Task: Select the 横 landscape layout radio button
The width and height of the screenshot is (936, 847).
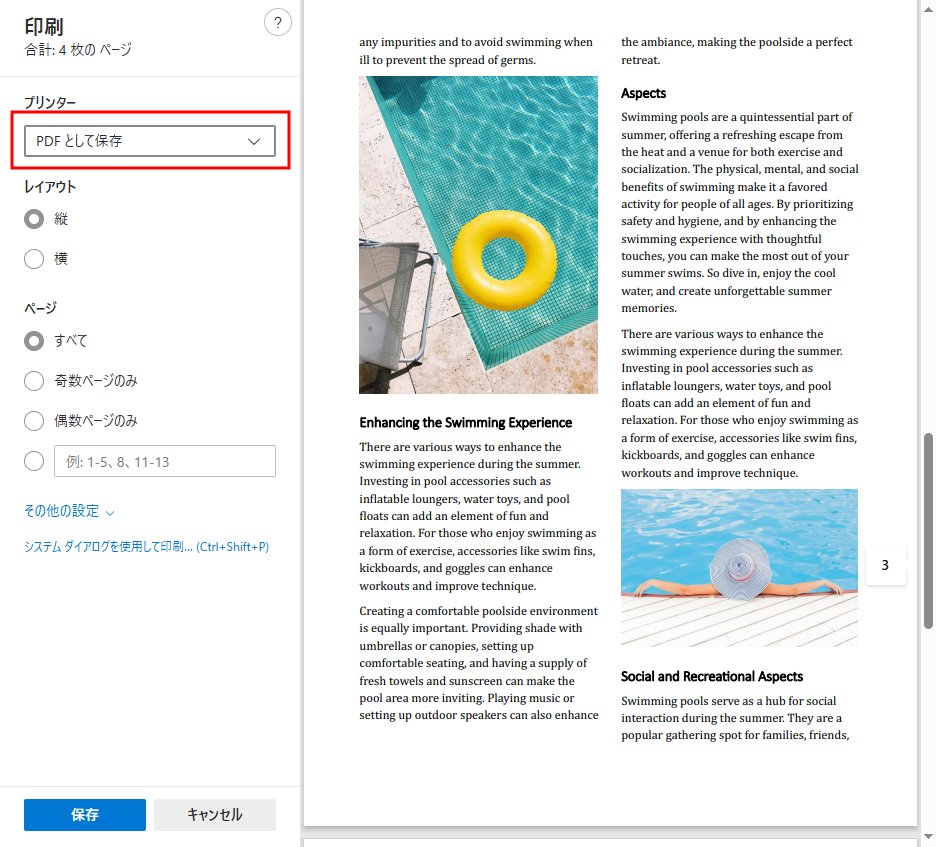Action: 34,259
